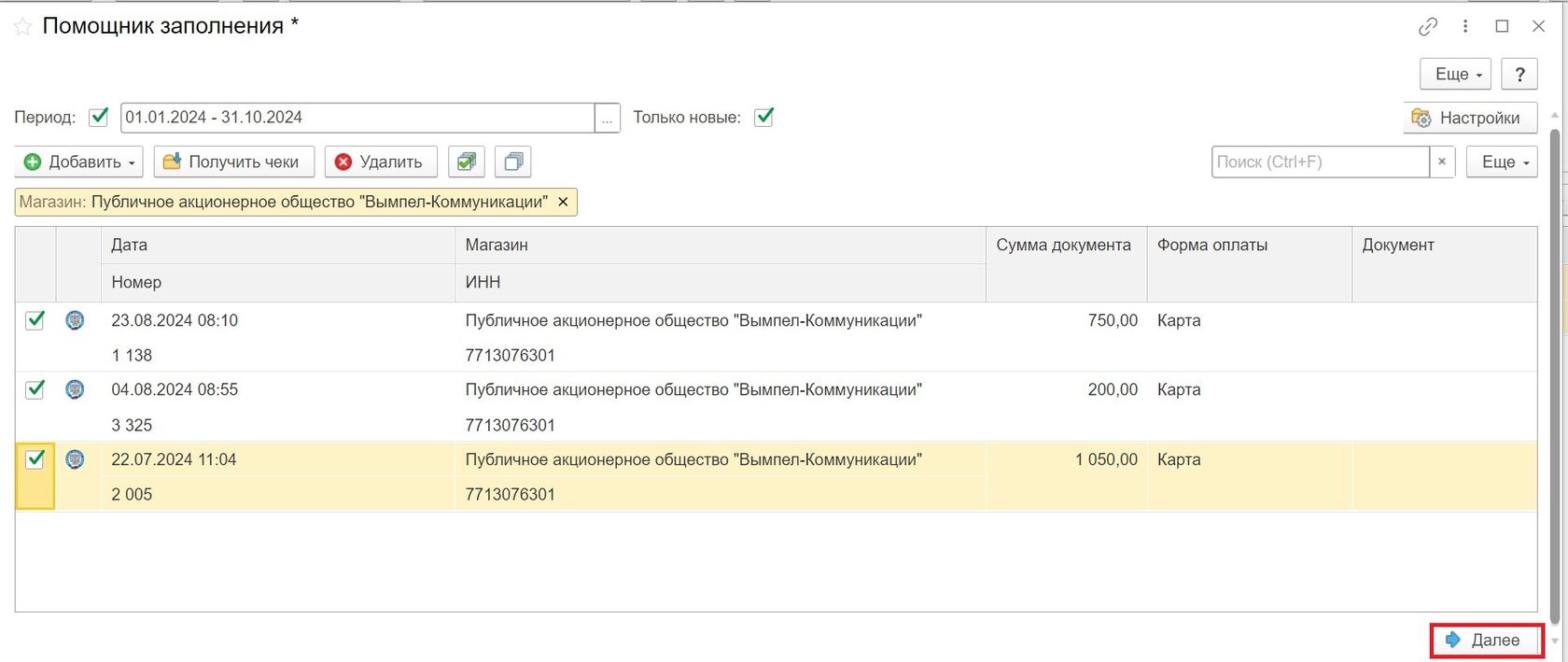
Task: Proceed with the Далее button
Action: pyautogui.click(x=1485, y=641)
